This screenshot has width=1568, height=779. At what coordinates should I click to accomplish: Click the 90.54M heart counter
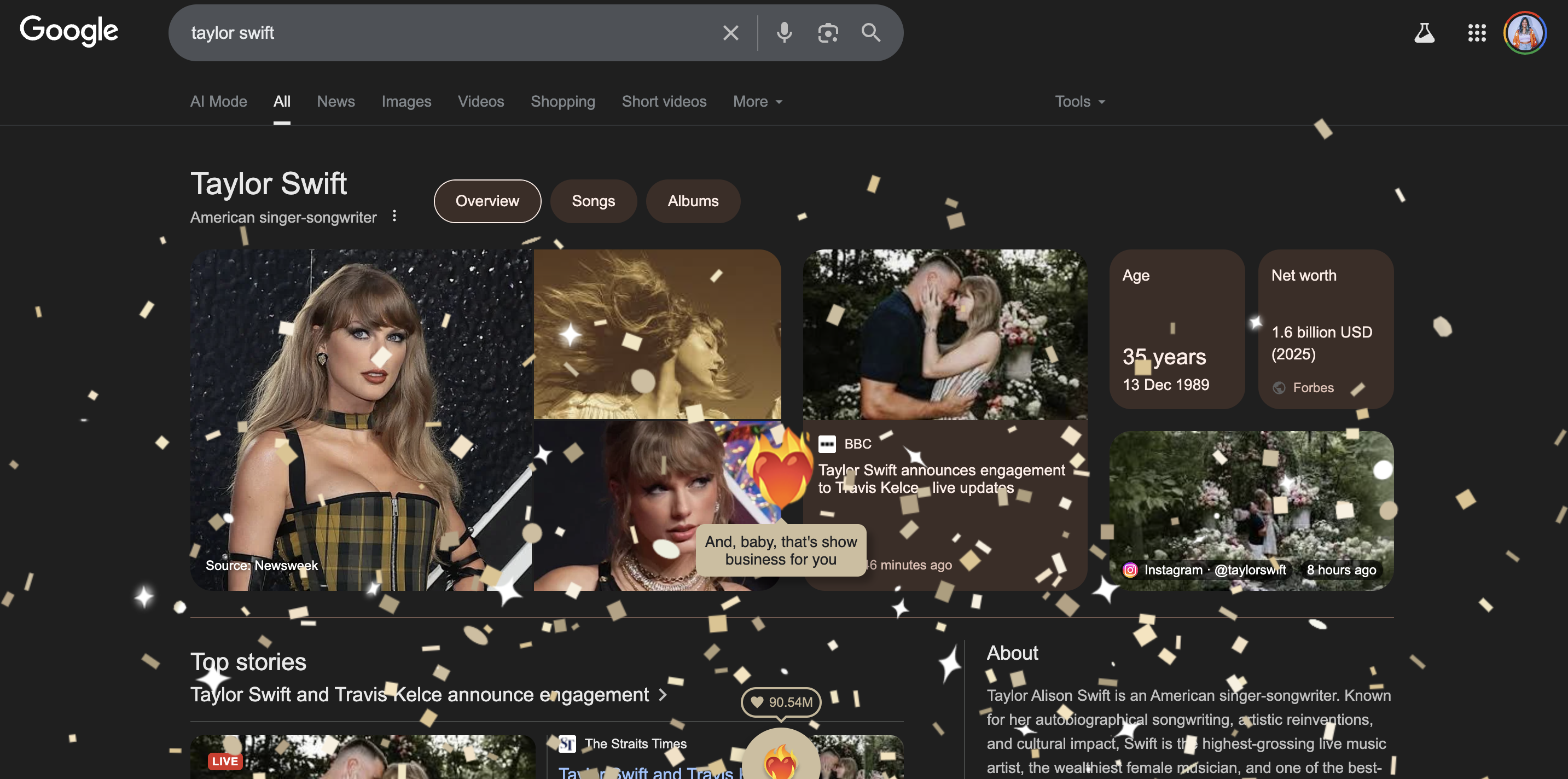click(x=781, y=702)
